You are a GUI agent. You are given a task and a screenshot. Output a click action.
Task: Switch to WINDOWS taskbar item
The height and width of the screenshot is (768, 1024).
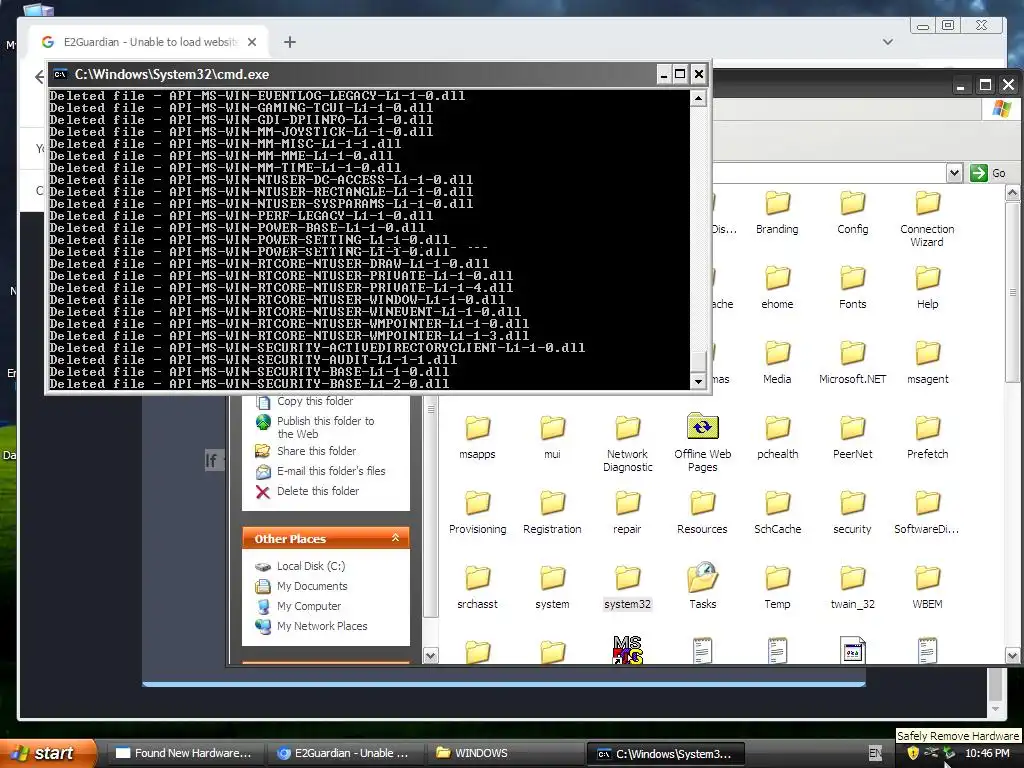(504, 753)
